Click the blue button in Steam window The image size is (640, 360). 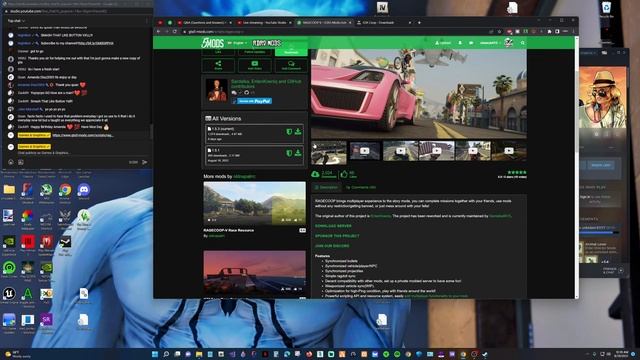[x=600, y=165]
